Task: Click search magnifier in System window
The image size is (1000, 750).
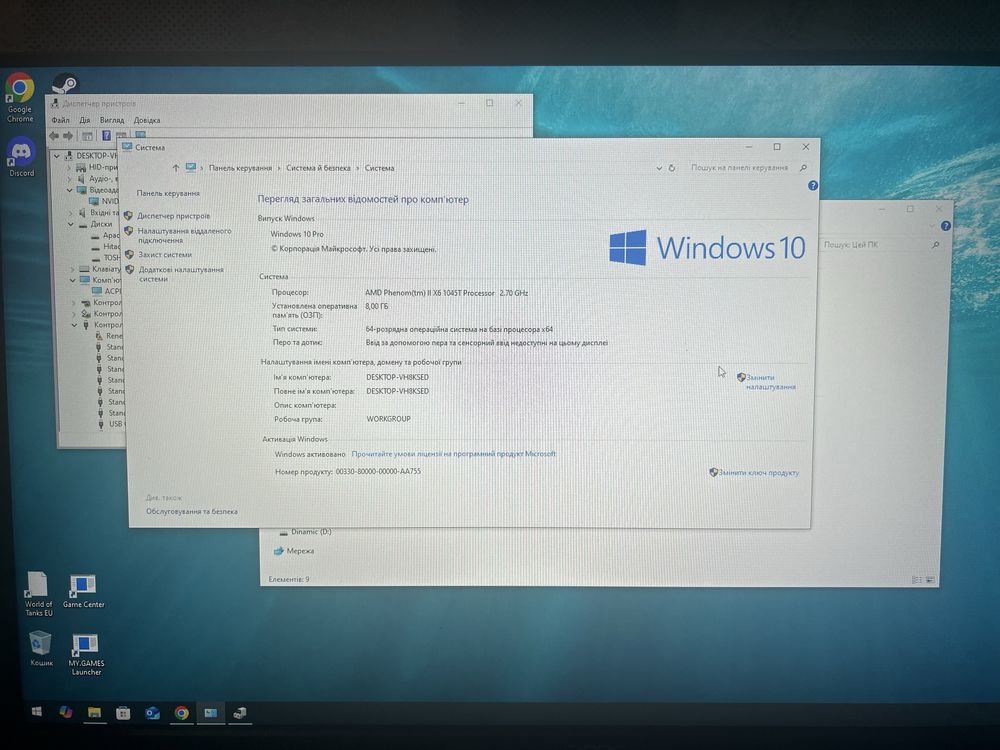Action: coord(803,168)
